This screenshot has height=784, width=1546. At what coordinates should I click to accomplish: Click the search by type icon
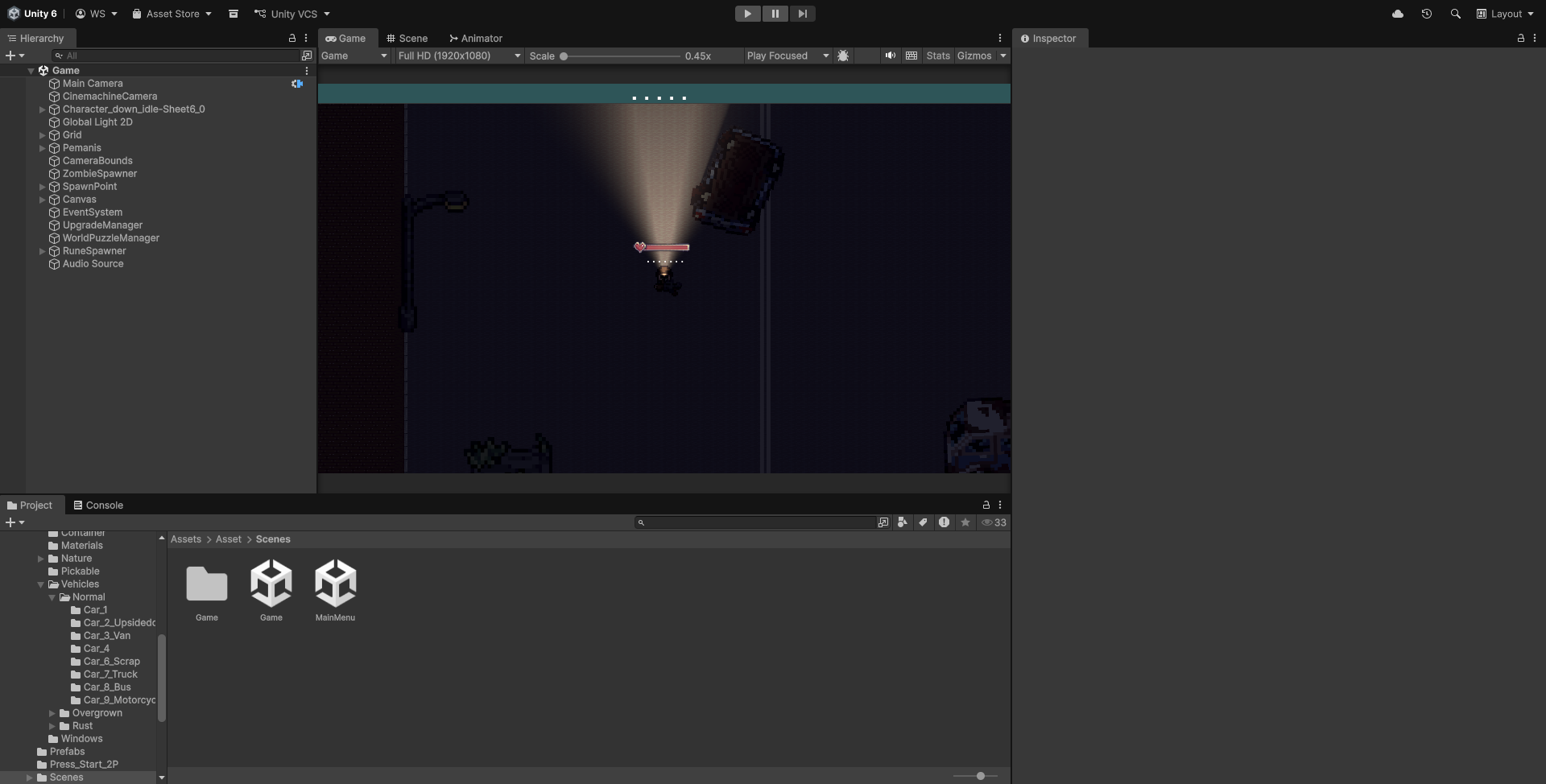click(902, 522)
